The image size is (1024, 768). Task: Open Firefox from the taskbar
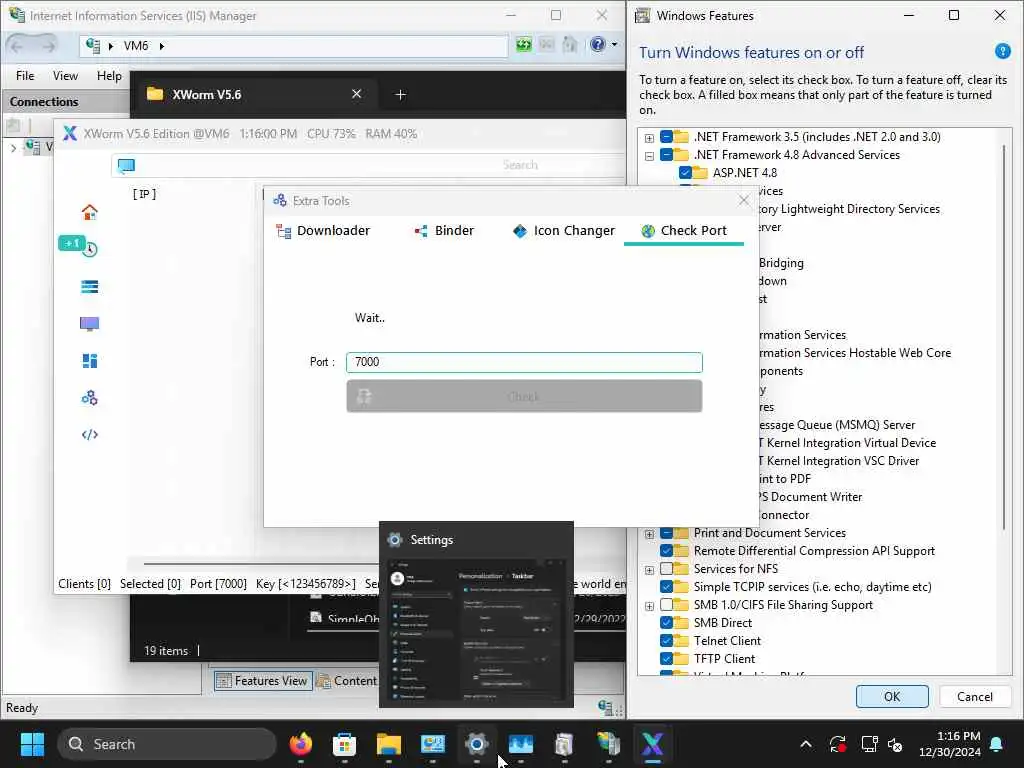[300, 744]
